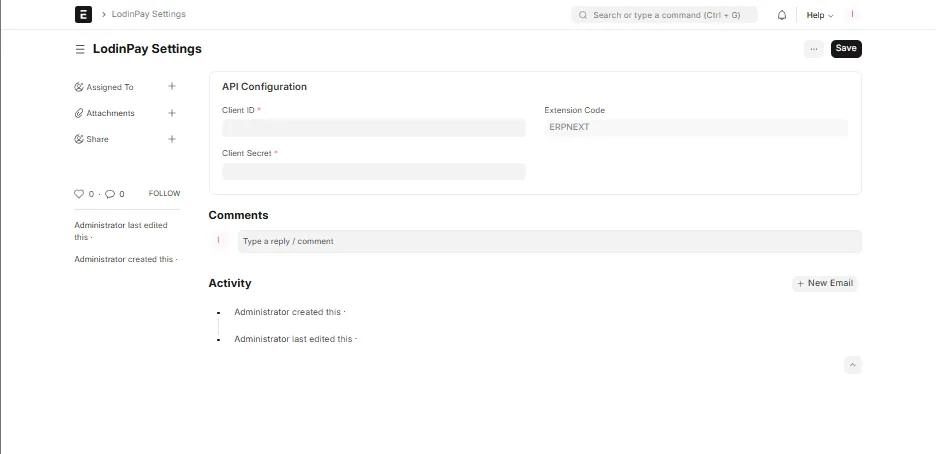Click the plus icon next to Assigned To

point(172,87)
